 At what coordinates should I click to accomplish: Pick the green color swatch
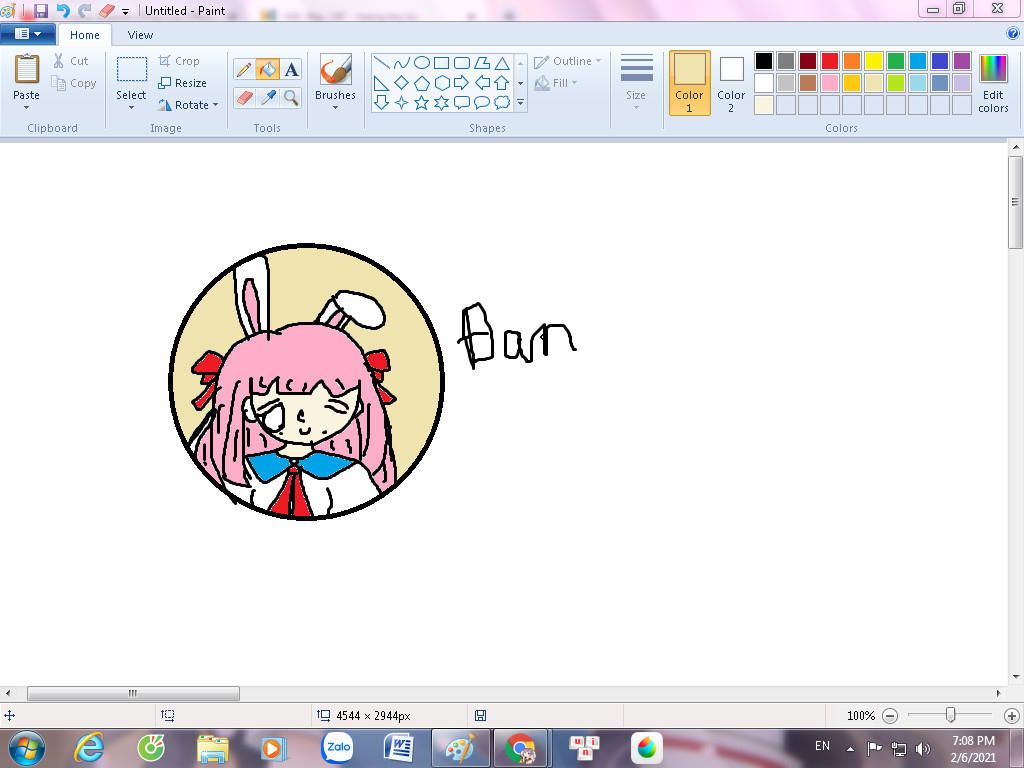click(896, 61)
